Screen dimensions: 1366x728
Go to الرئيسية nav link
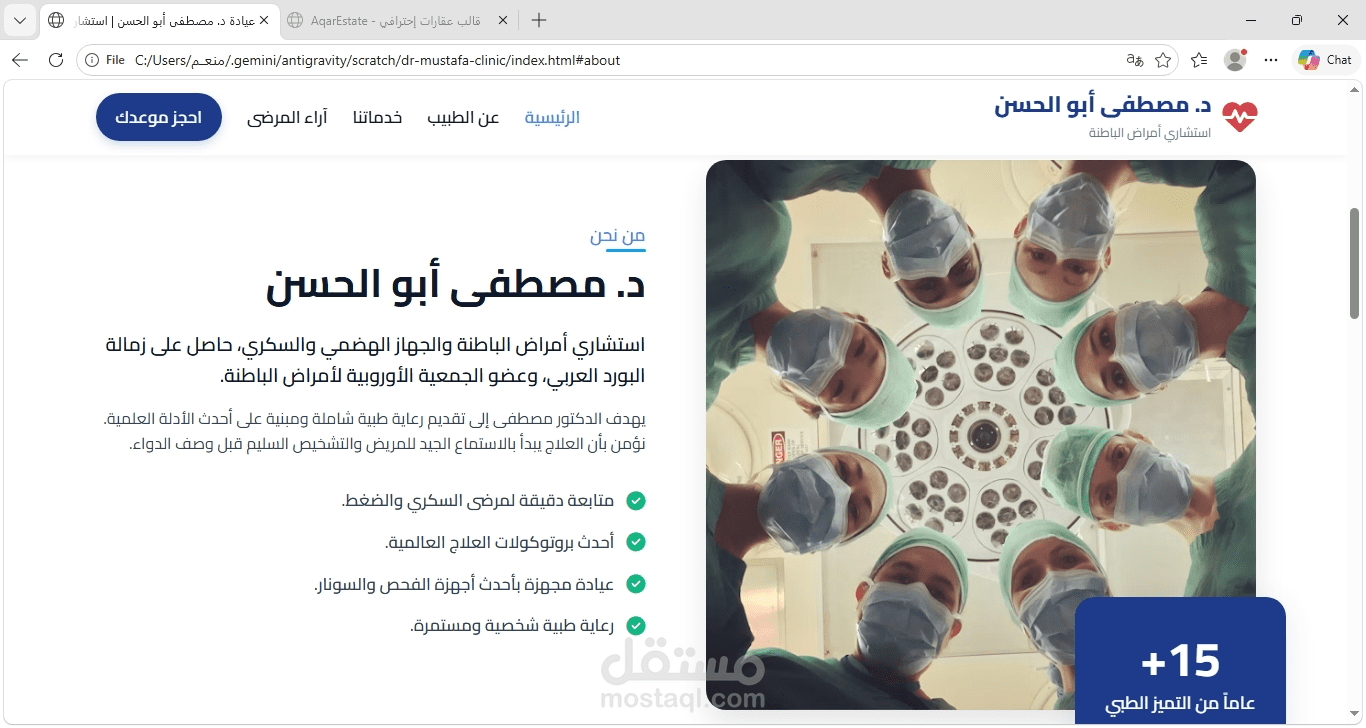[x=552, y=118]
